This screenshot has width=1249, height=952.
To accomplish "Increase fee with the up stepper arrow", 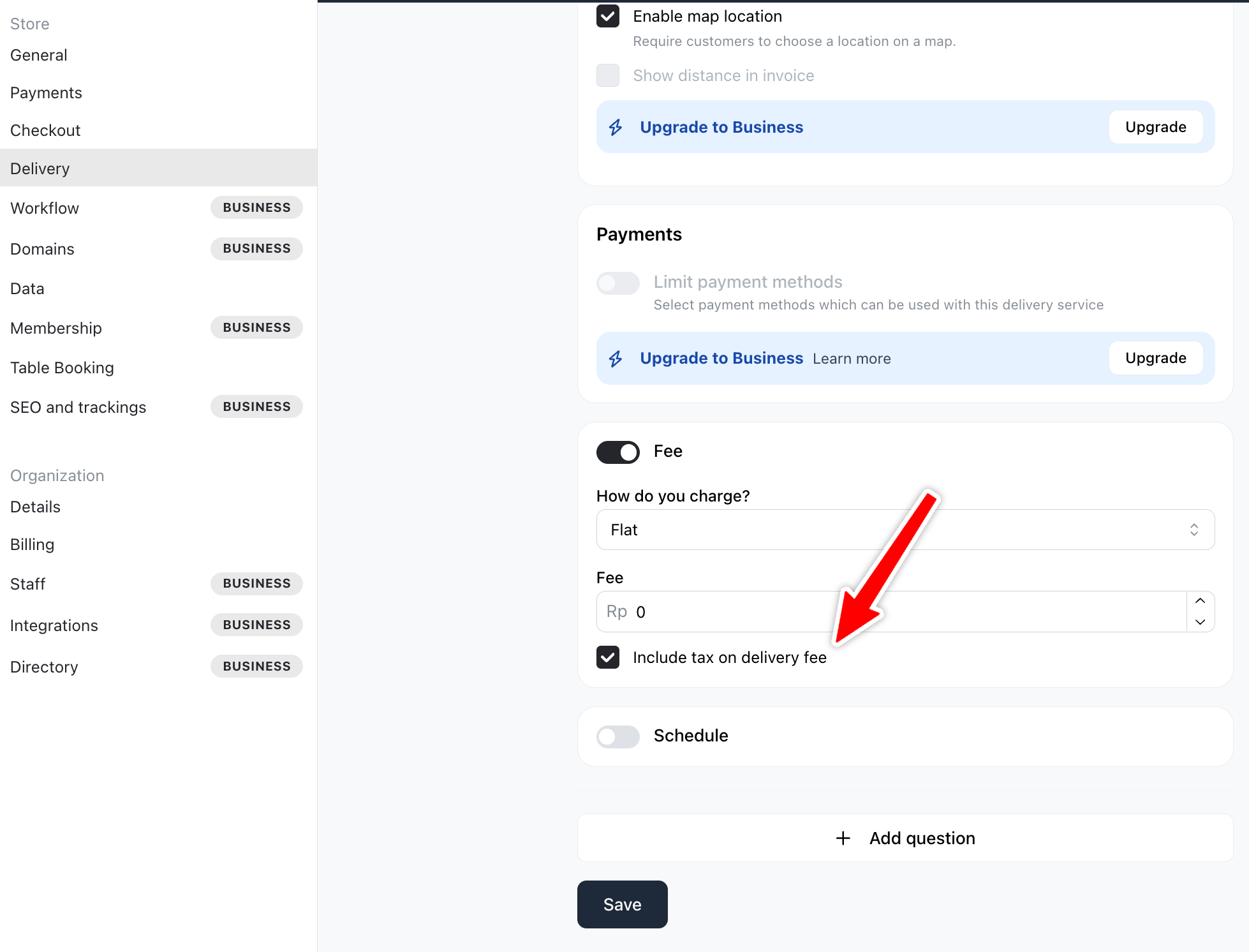I will coord(1200,601).
